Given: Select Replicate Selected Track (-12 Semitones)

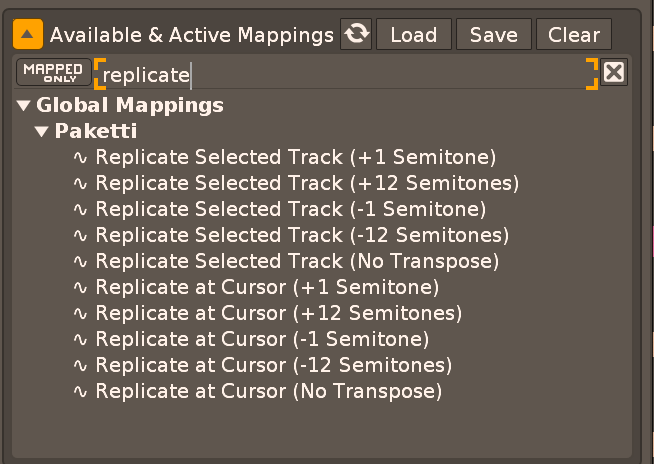Looking at the screenshot, I should tap(302, 235).
